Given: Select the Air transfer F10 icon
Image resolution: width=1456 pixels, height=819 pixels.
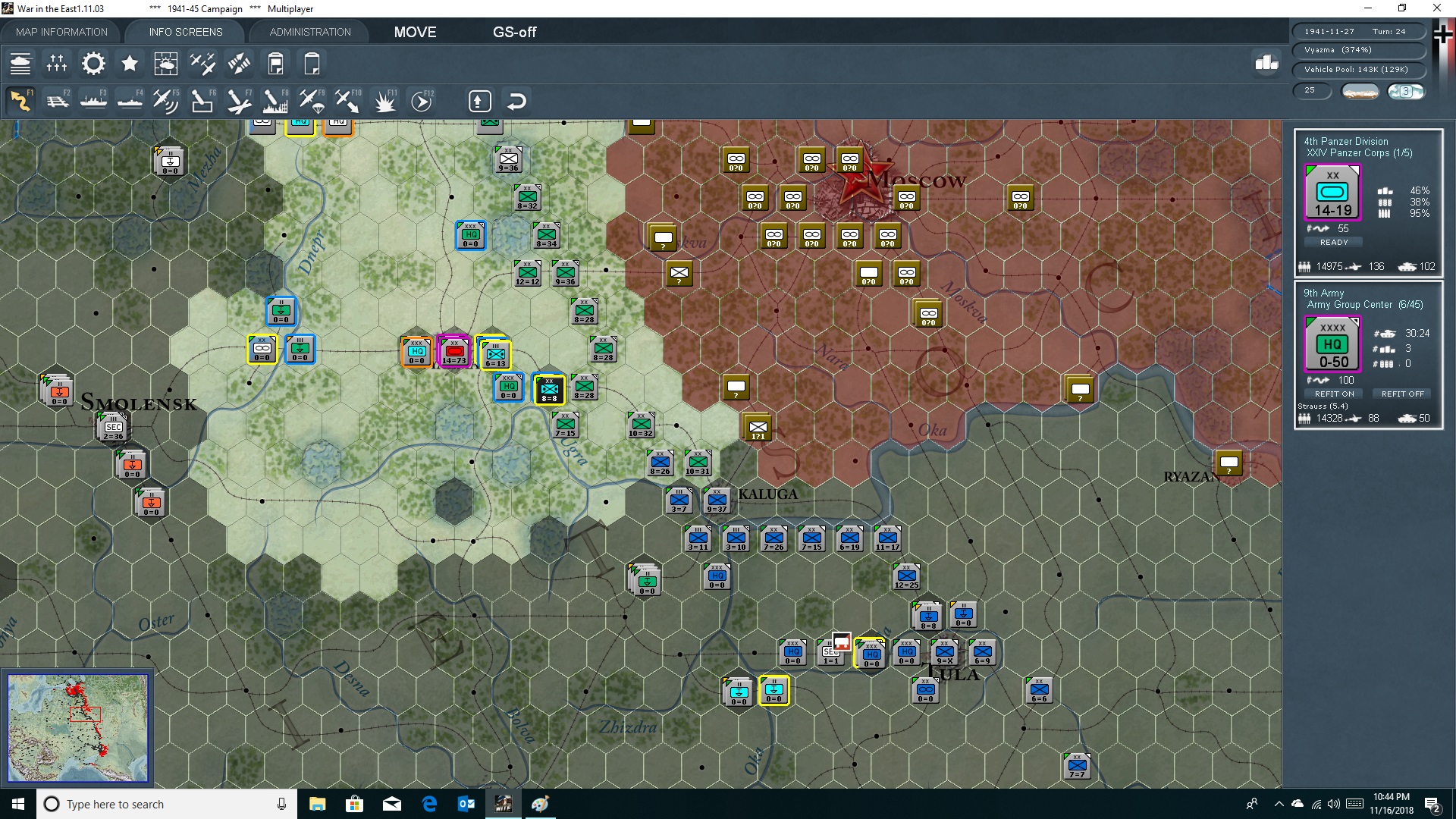Looking at the screenshot, I should (348, 101).
